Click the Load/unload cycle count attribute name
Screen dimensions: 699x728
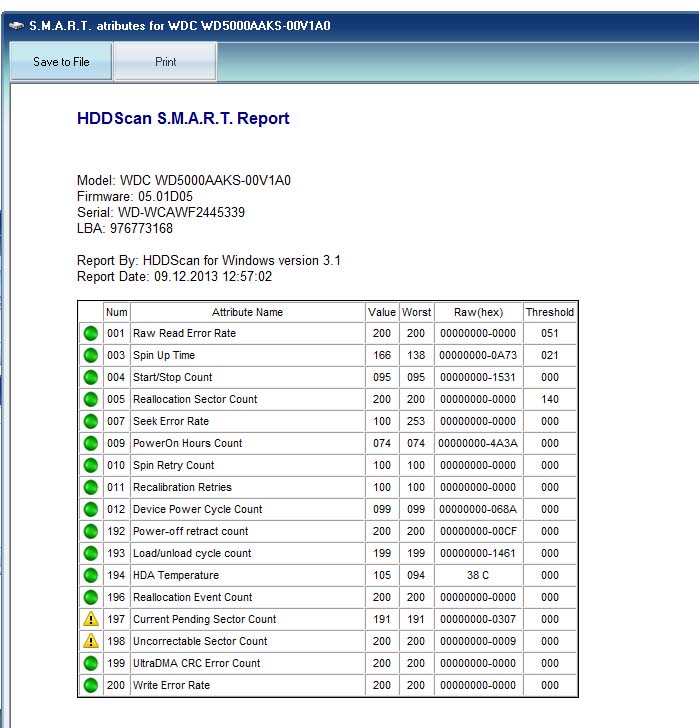(192, 553)
